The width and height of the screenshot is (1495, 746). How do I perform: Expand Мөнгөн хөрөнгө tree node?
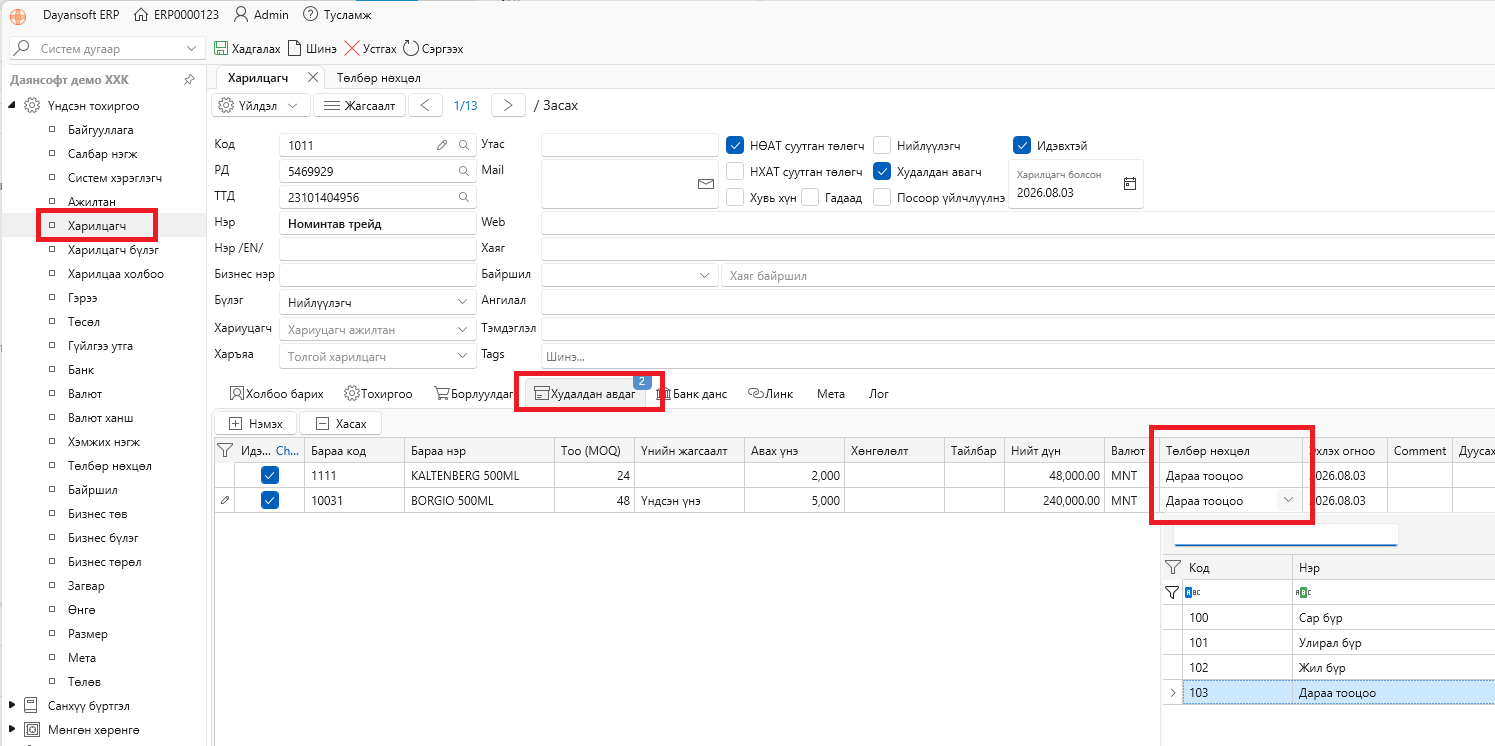12,729
